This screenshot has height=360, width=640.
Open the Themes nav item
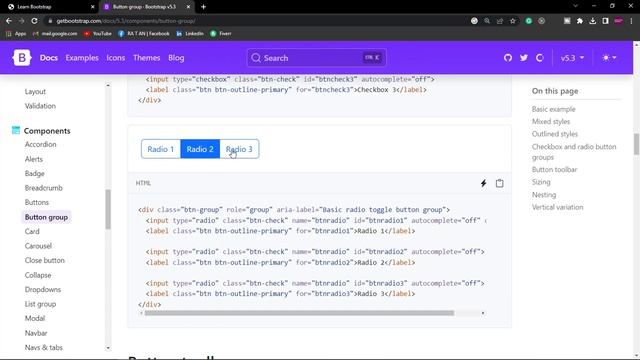147,58
